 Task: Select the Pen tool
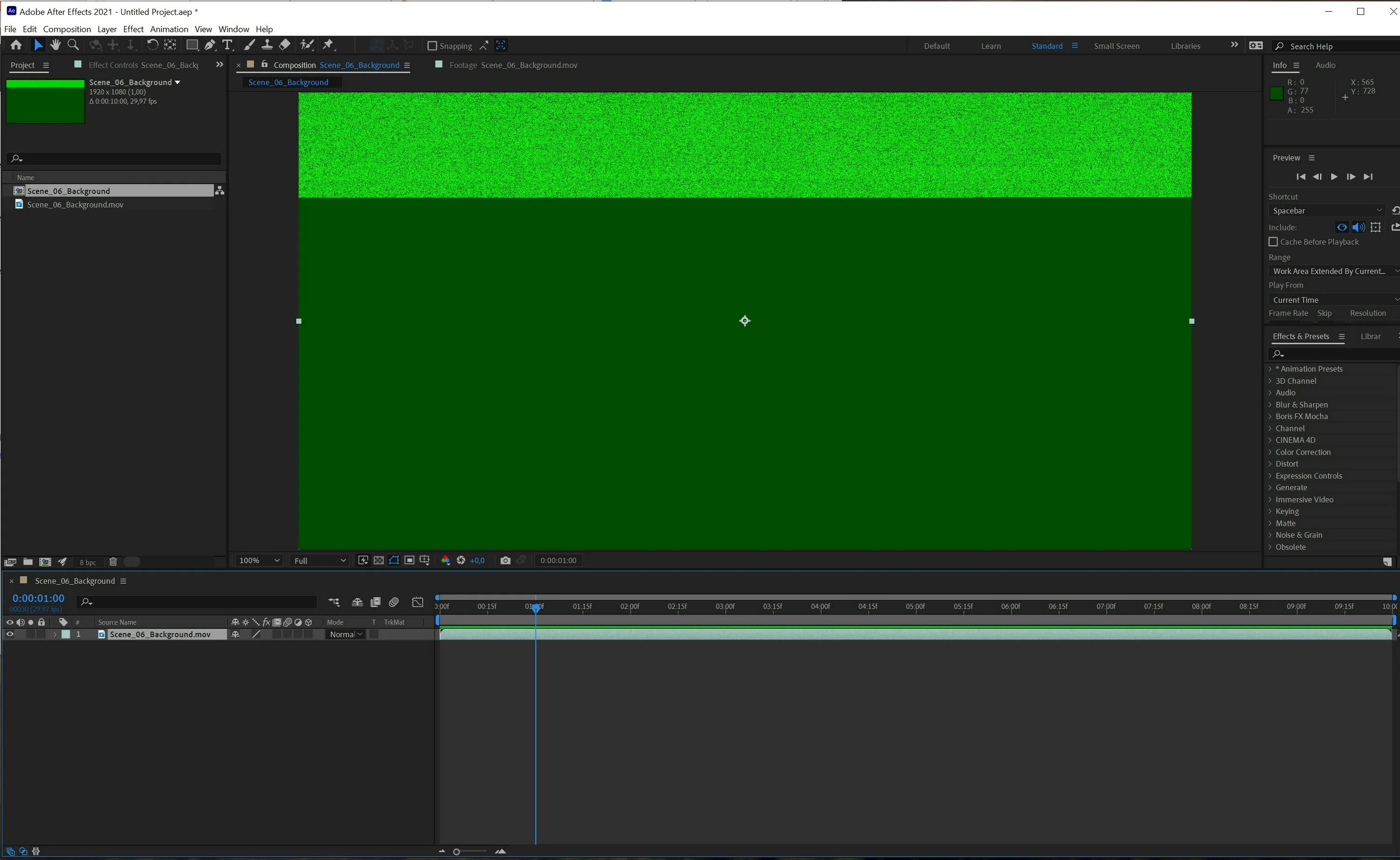pos(209,45)
